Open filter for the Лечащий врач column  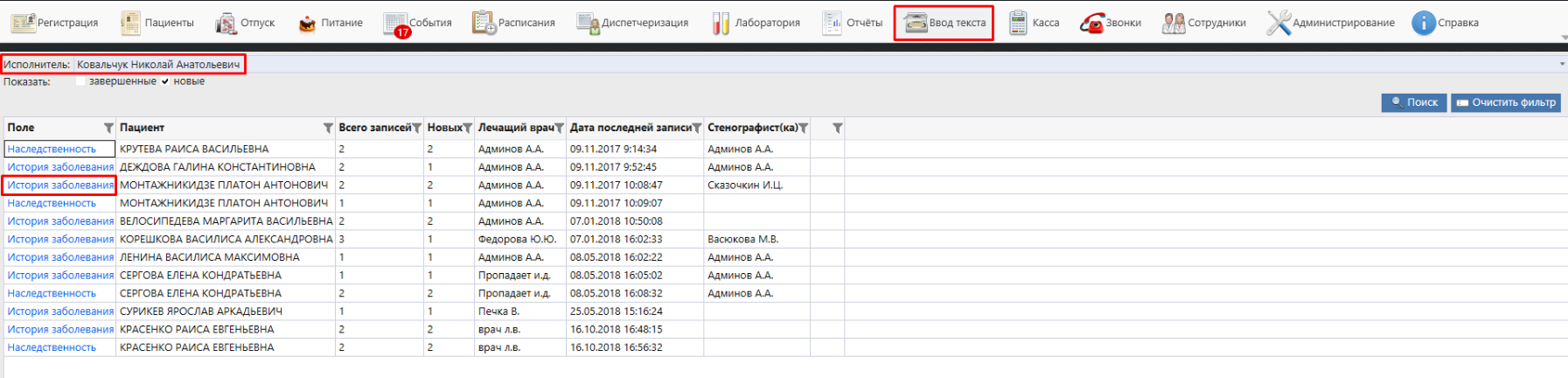559,129
